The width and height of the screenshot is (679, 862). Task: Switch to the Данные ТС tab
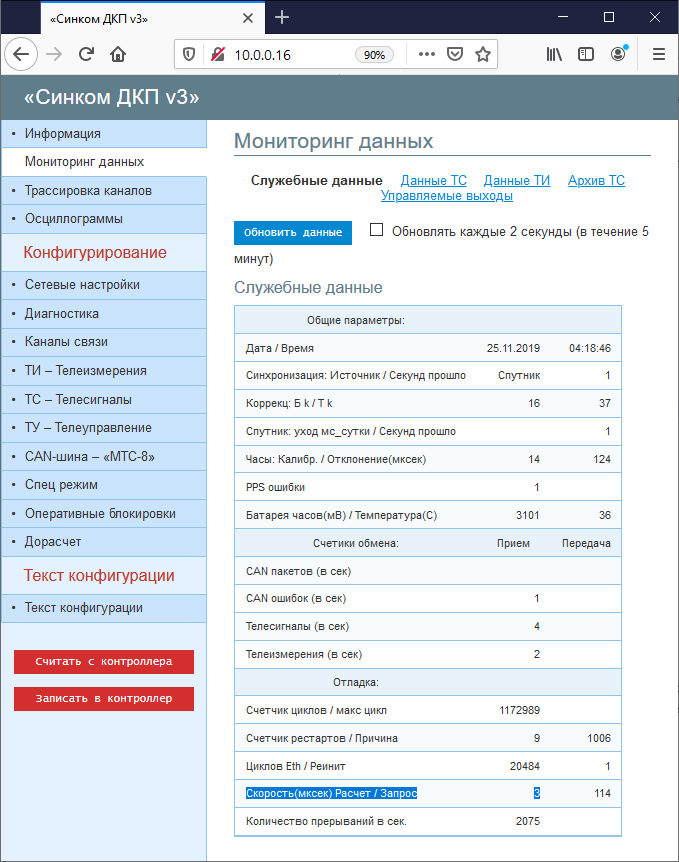(433, 181)
